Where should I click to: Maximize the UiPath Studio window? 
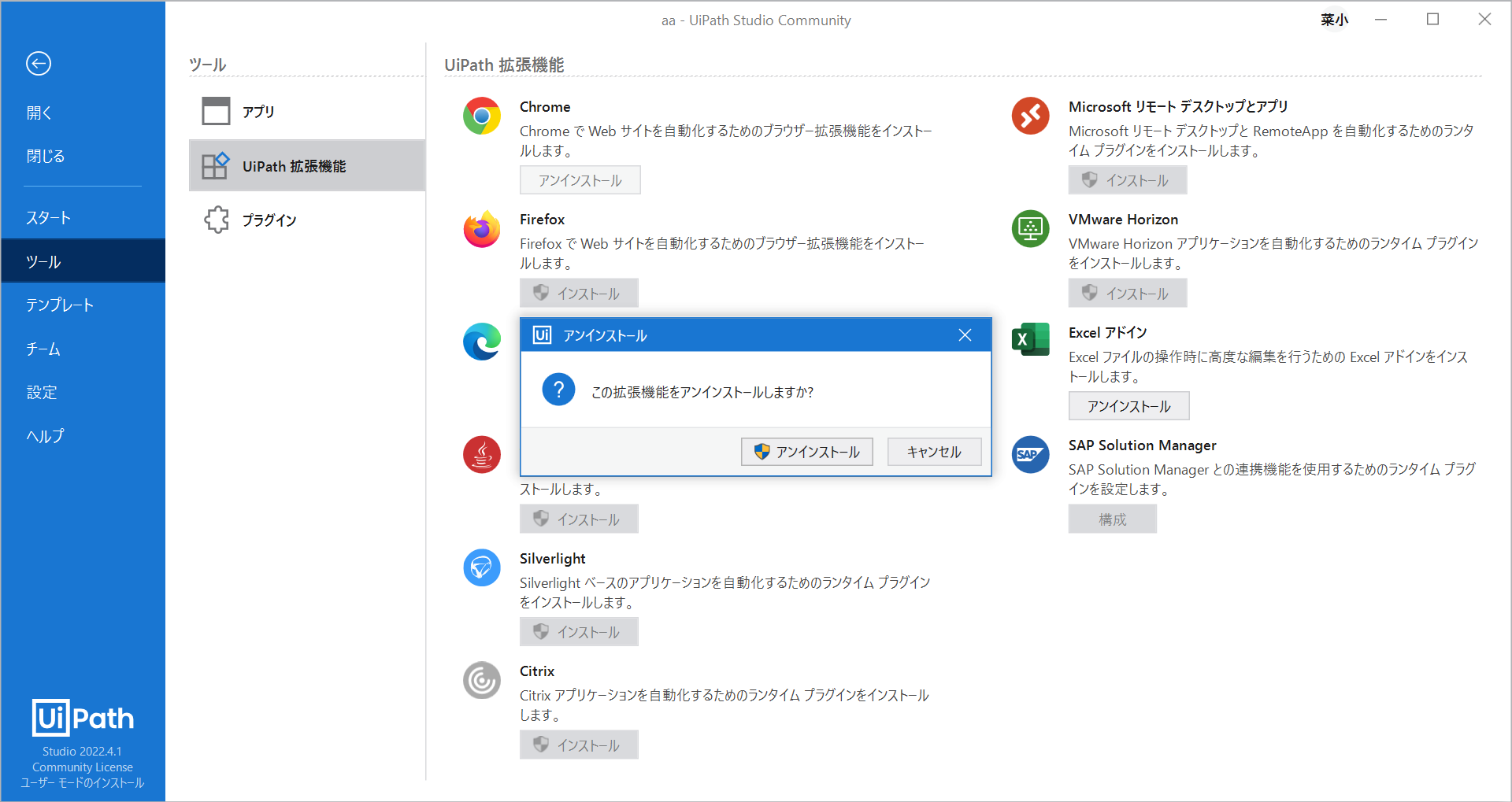click(x=1432, y=20)
